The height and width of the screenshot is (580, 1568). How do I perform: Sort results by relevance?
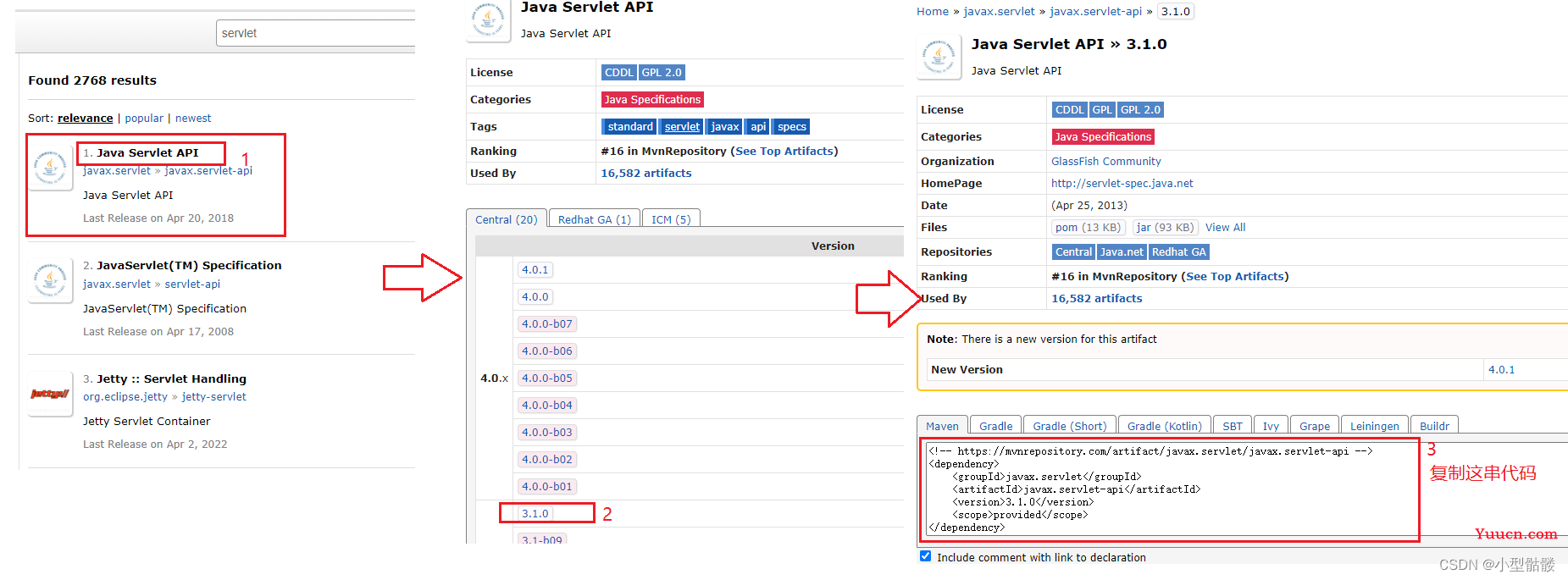click(x=85, y=119)
